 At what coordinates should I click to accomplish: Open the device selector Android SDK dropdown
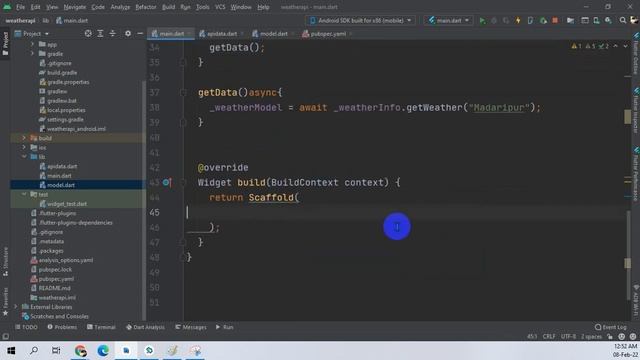[361, 20]
